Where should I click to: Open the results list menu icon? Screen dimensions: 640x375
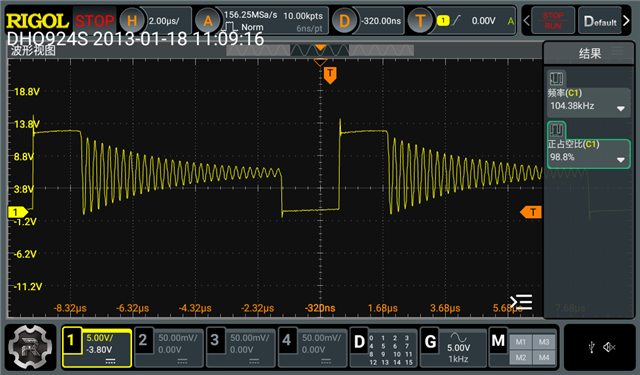point(521,302)
